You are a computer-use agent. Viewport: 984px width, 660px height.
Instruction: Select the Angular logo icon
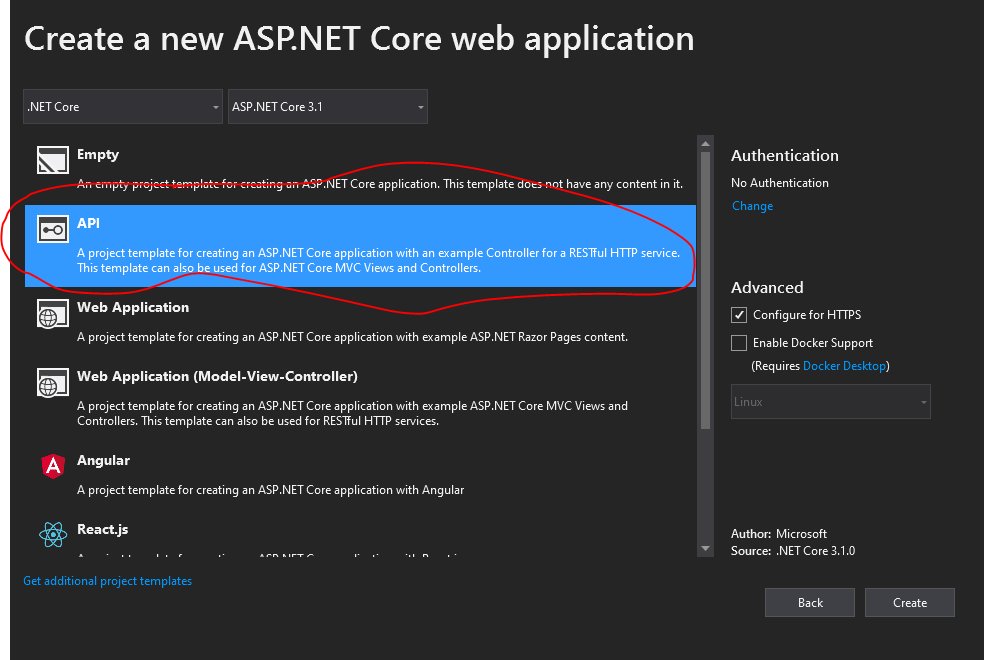pos(53,466)
